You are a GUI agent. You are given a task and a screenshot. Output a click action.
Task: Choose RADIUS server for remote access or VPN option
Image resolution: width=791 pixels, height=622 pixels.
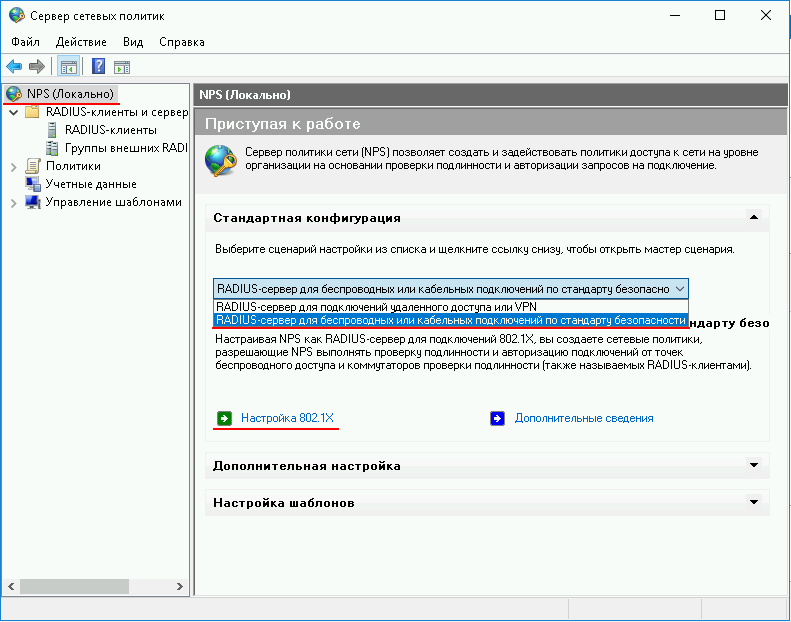click(x=451, y=307)
